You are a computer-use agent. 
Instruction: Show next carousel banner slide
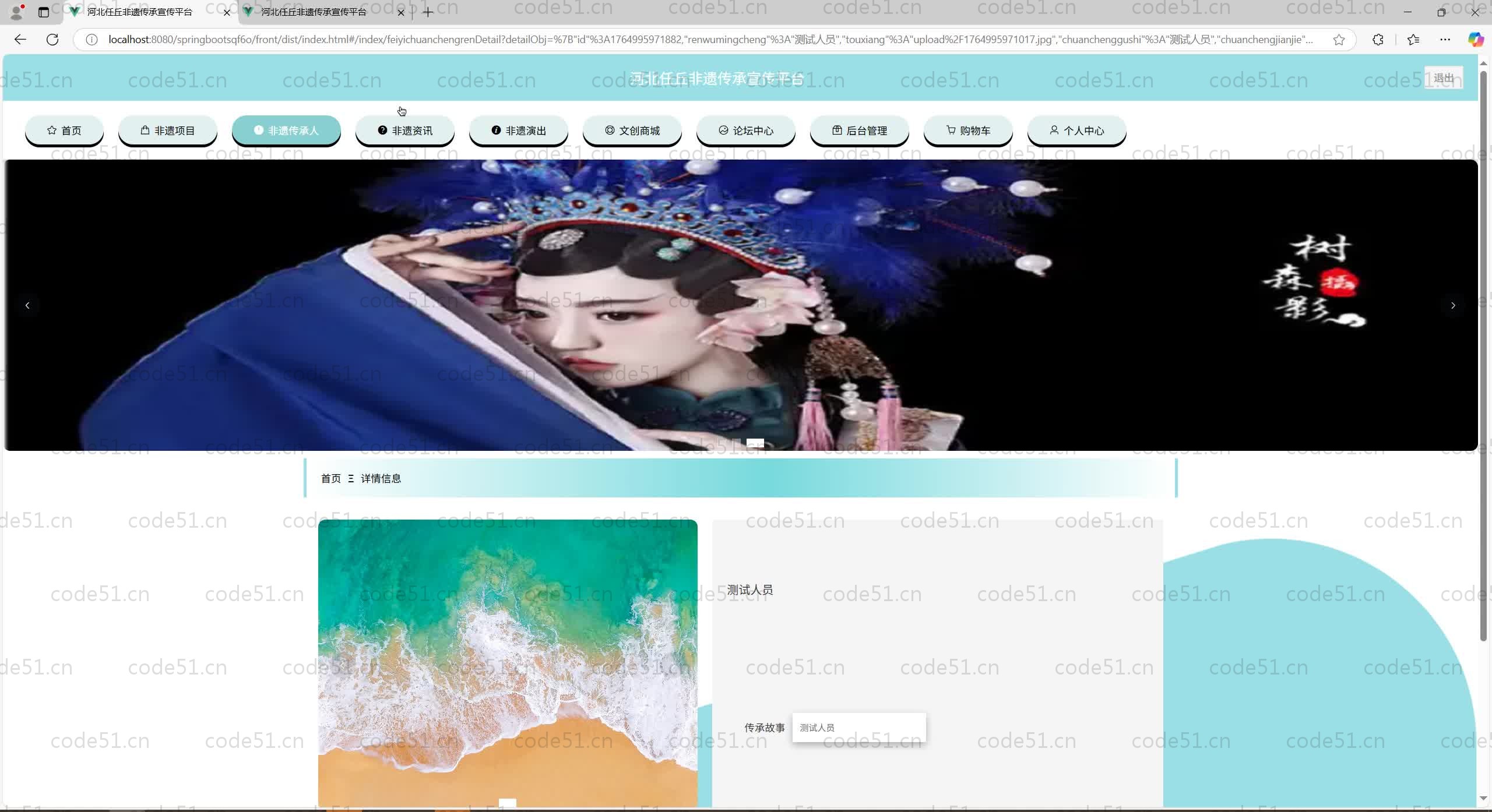(x=1453, y=305)
